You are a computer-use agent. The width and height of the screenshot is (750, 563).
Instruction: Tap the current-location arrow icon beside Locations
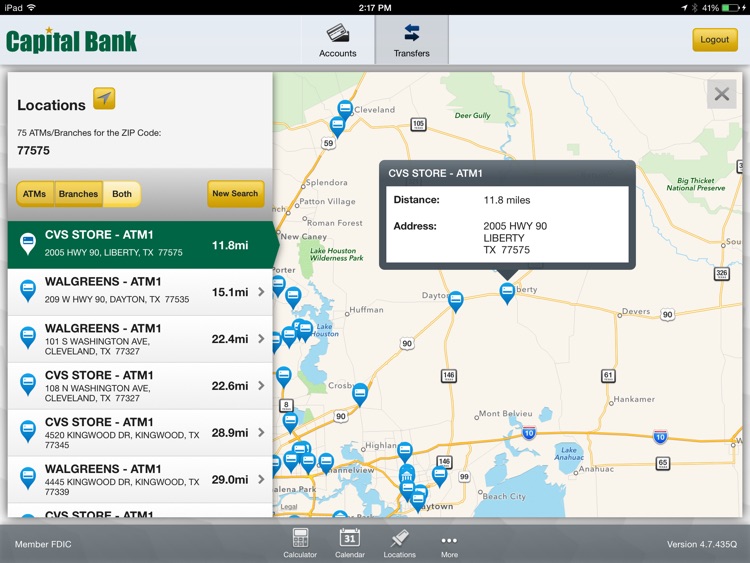coord(104,99)
